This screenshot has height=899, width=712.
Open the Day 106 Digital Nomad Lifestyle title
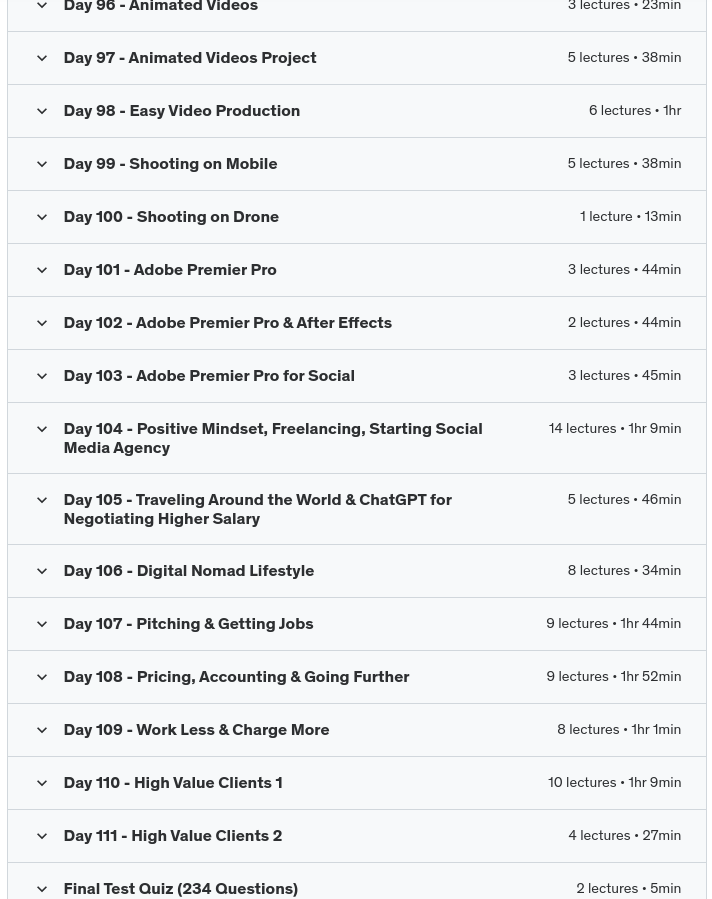188,571
